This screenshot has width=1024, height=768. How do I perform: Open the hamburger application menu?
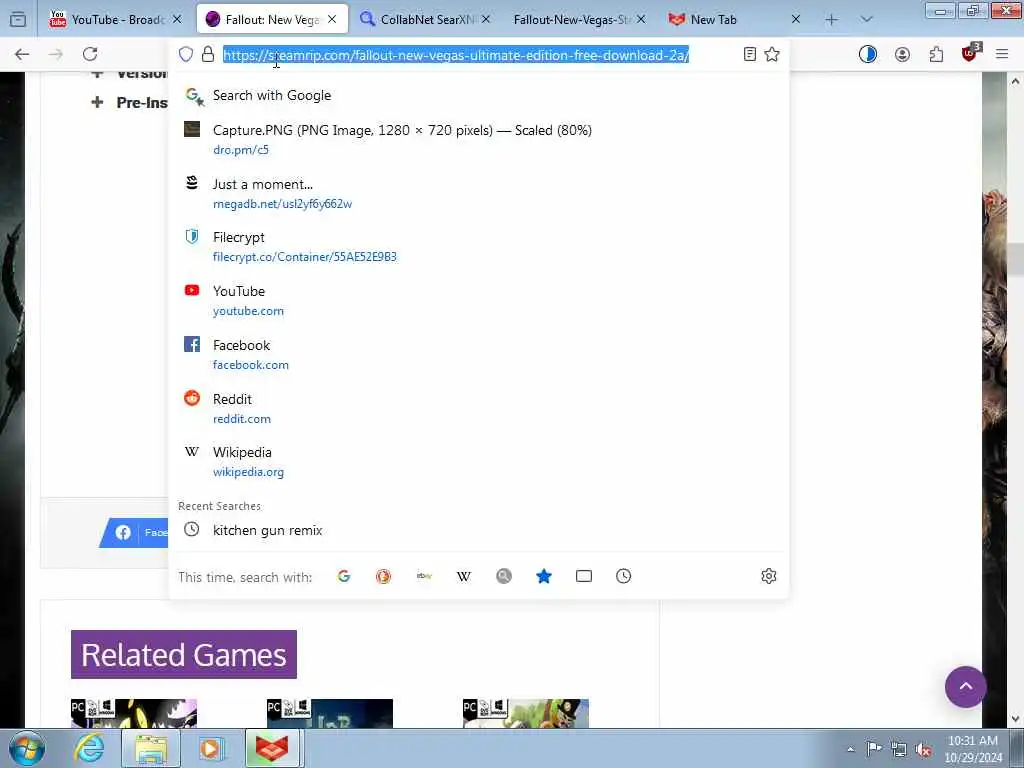coord(1002,54)
